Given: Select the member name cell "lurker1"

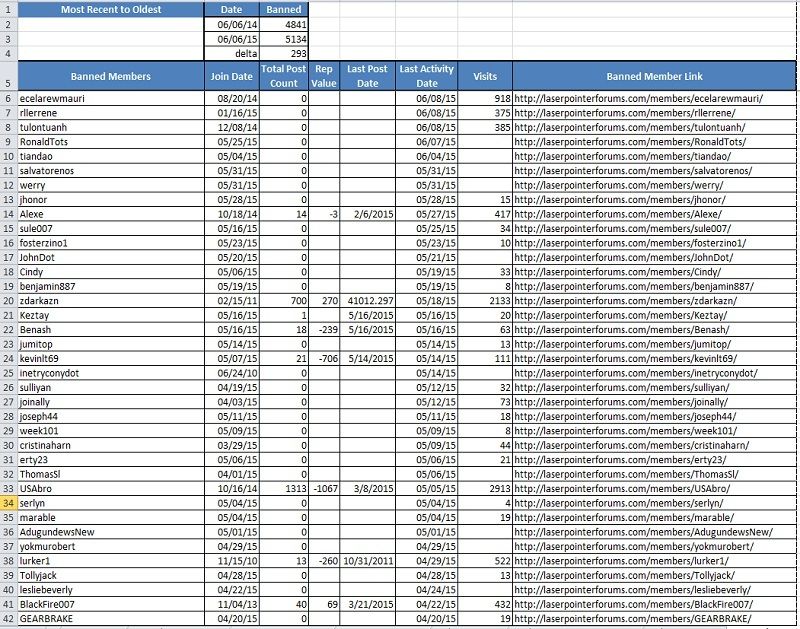Looking at the screenshot, I should (x=111, y=561).
